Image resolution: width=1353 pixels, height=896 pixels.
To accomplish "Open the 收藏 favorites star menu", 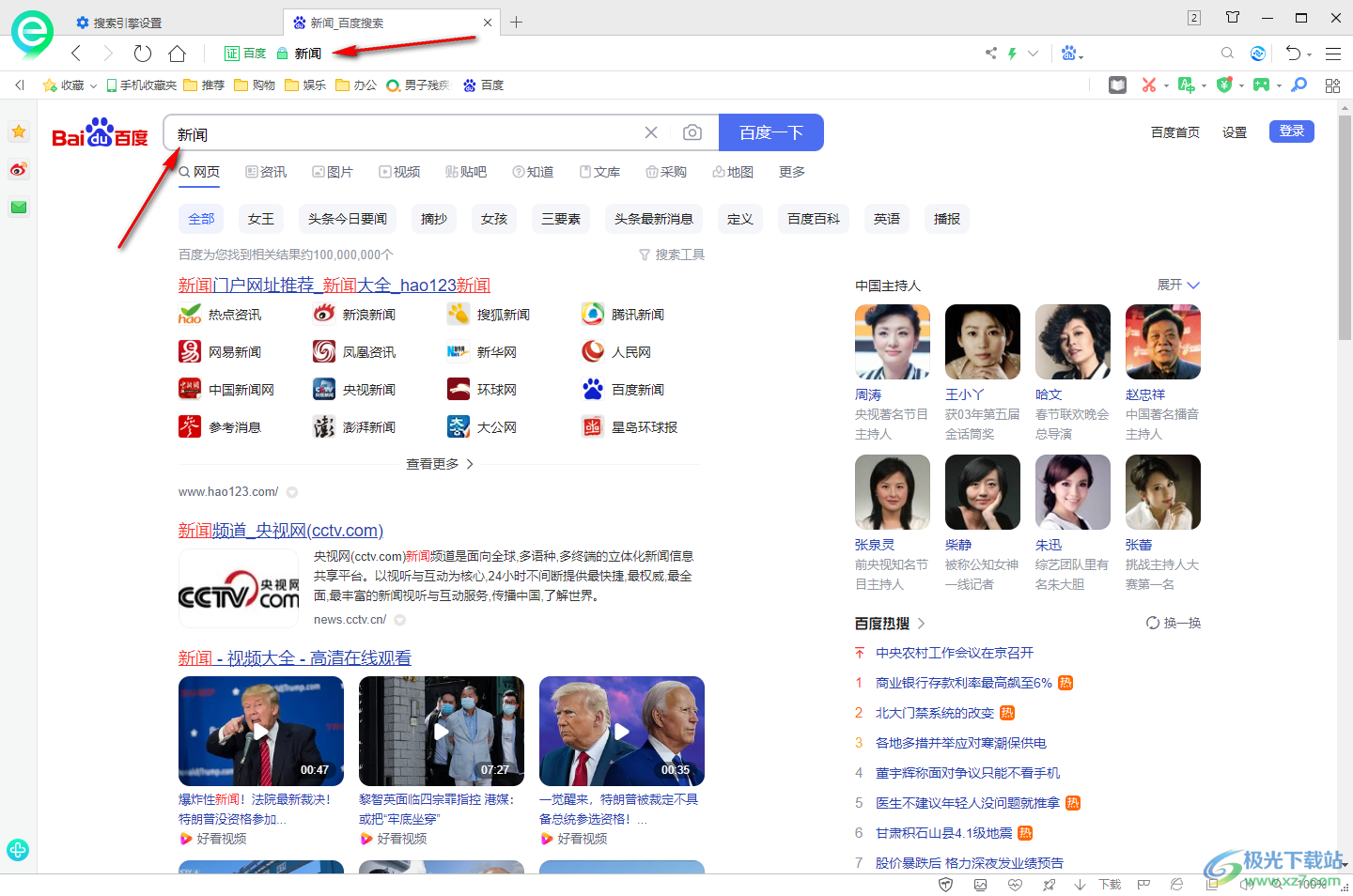I will point(70,85).
